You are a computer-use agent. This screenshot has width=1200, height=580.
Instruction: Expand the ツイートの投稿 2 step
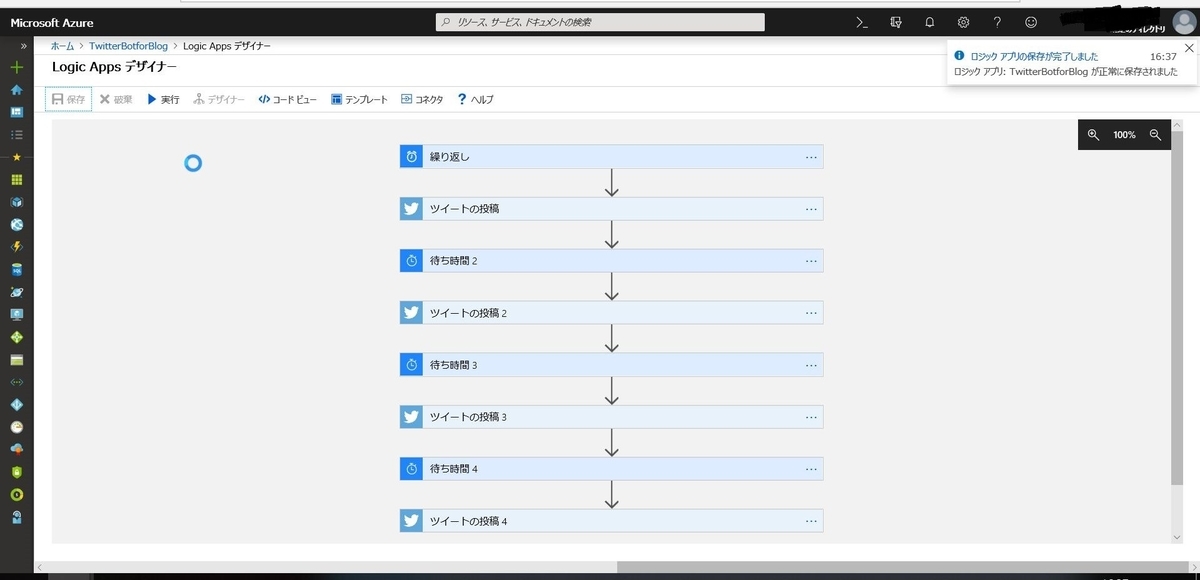pos(611,313)
